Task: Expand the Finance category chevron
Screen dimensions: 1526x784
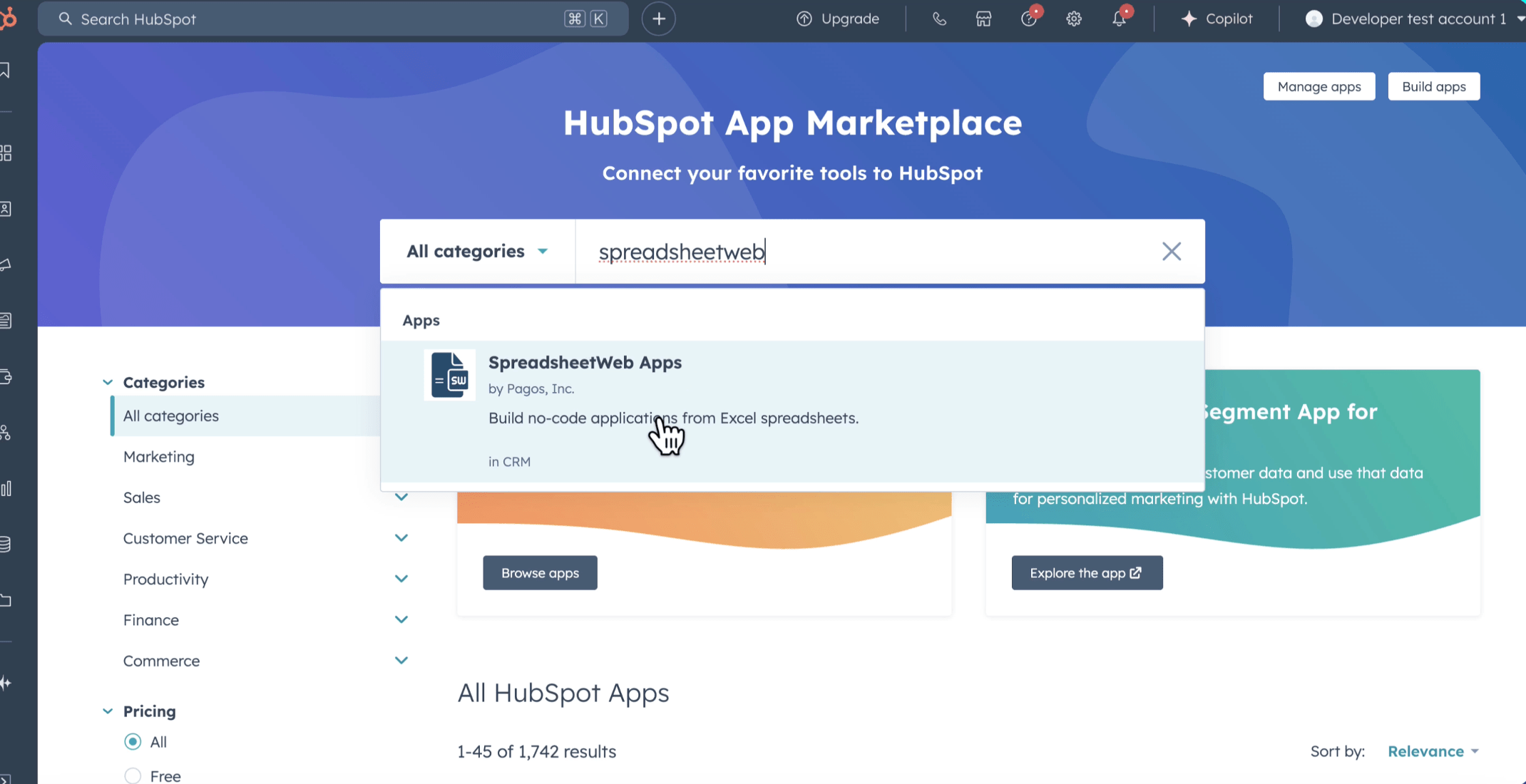Action: click(x=401, y=619)
